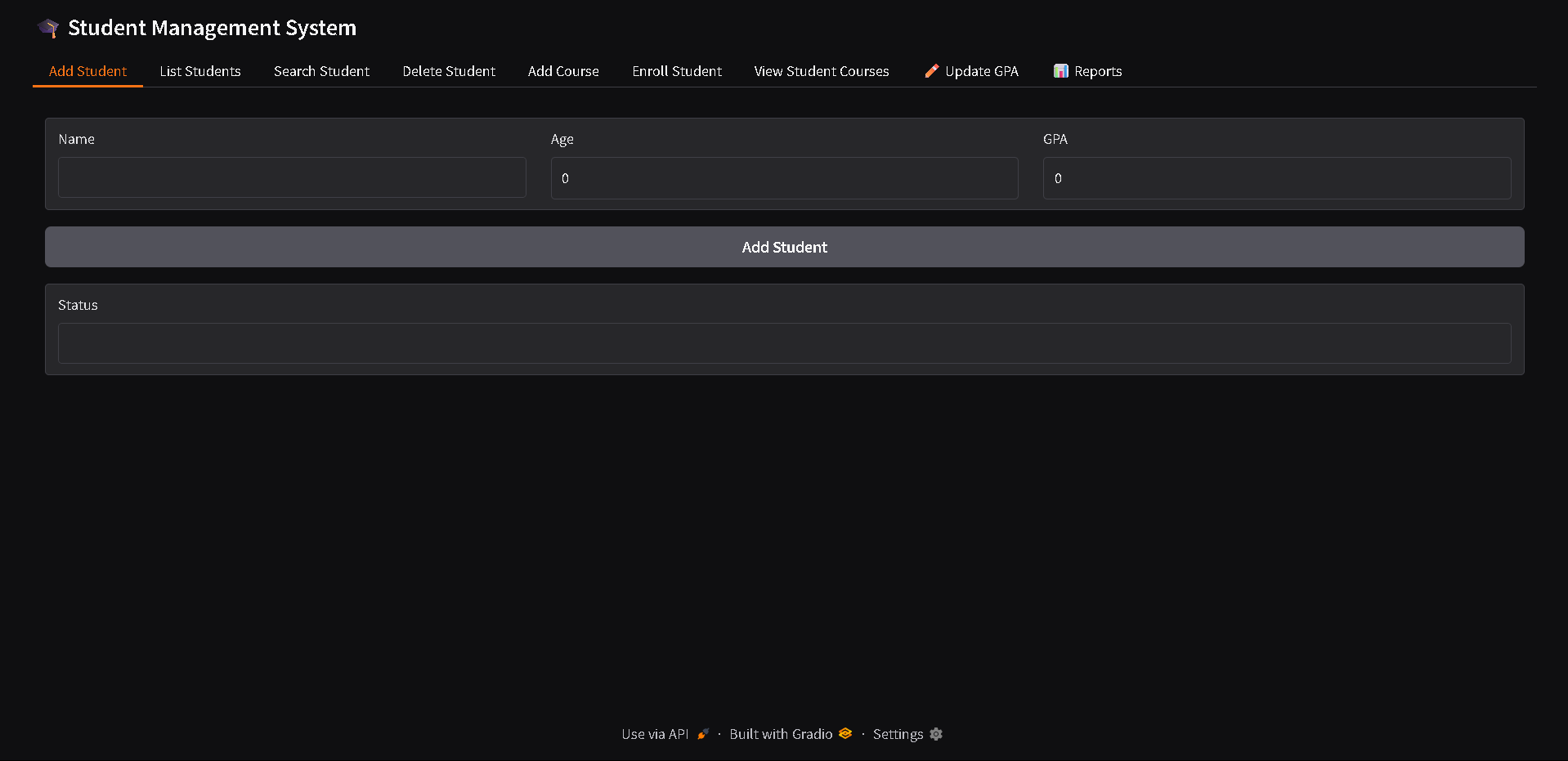The image size is (1568, 761).
Task: Click the Gradio logo icon in footer
Action: click(845, 733)
